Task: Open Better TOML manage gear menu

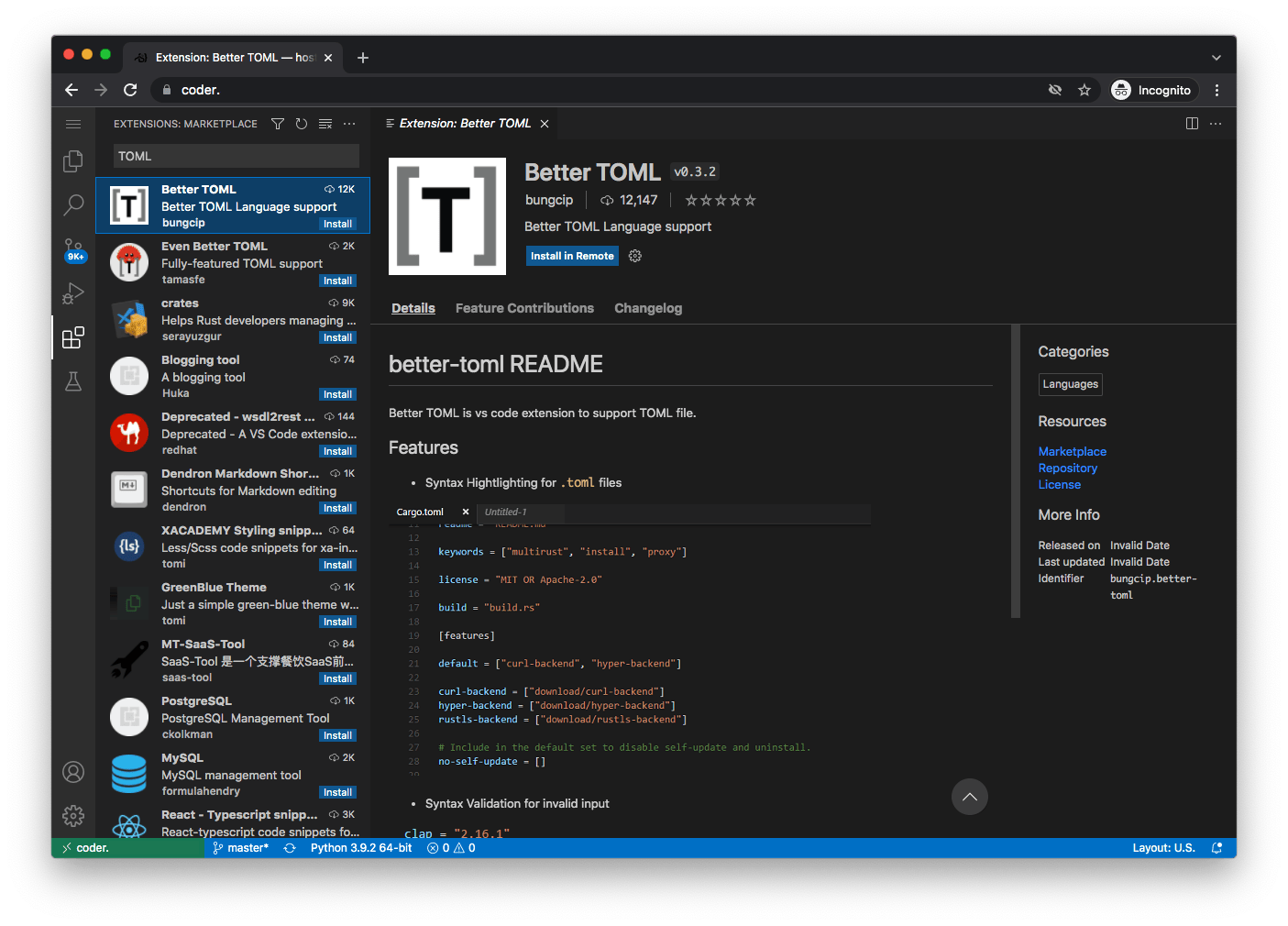Action: click(x=635, y=256)
